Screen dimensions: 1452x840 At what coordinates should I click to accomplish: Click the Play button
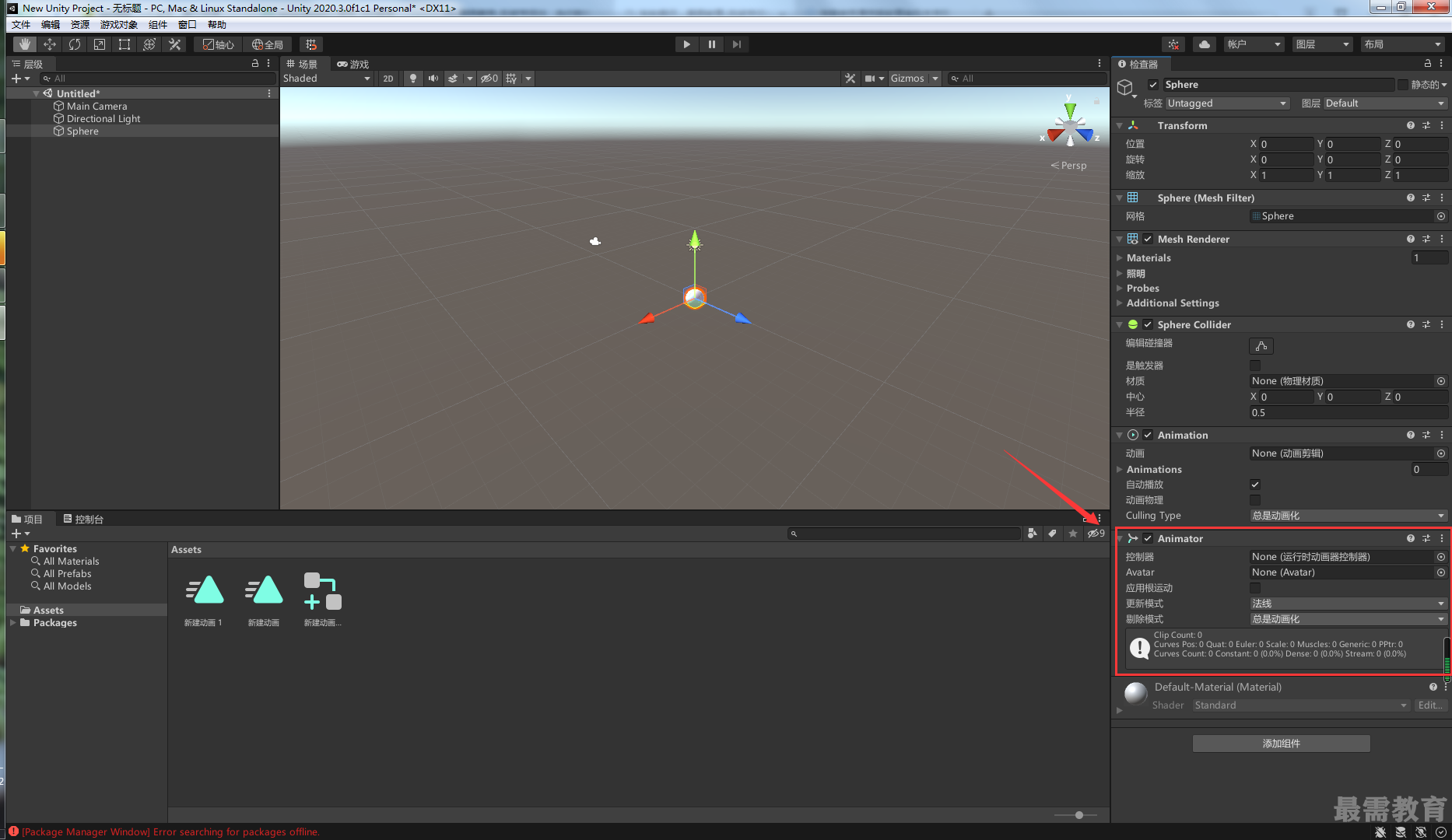pyautogui.click(x=686, y=44)
